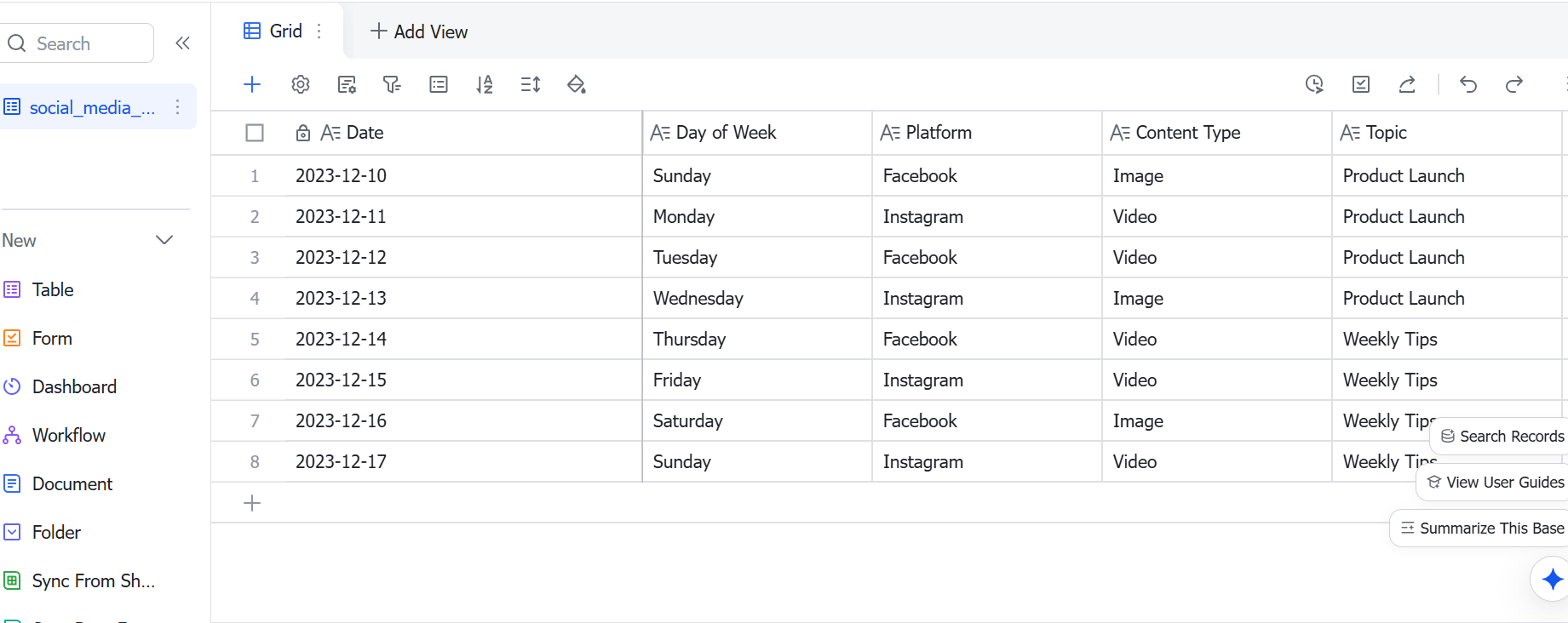The image size is (1568, 623).
Task: Toggle the select all rows checkbox
Action: tap(255, 133)
